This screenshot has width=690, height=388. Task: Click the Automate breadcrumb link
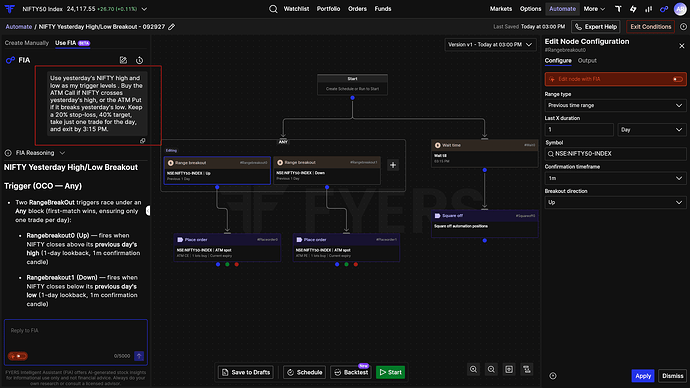pos(18,27)
